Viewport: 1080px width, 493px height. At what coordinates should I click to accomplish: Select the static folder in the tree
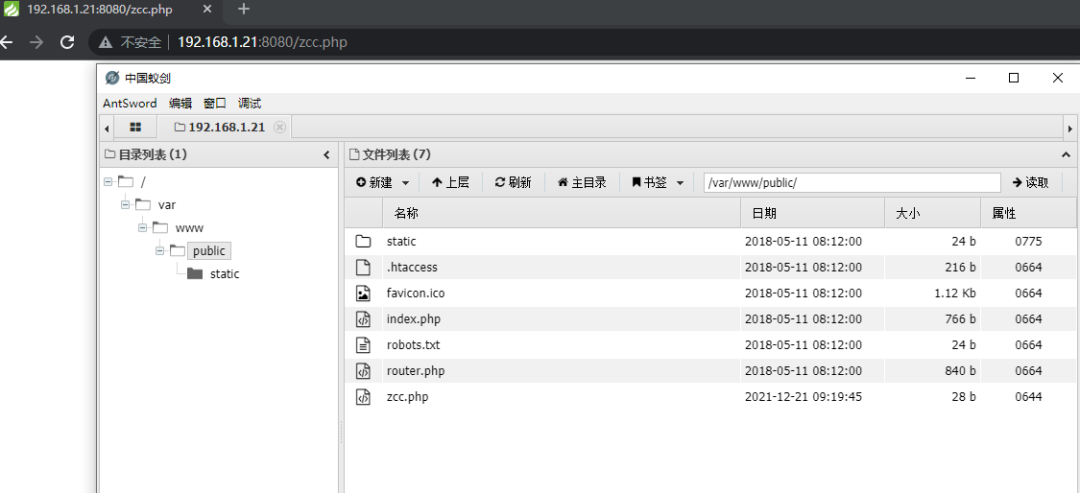(225, 273)
